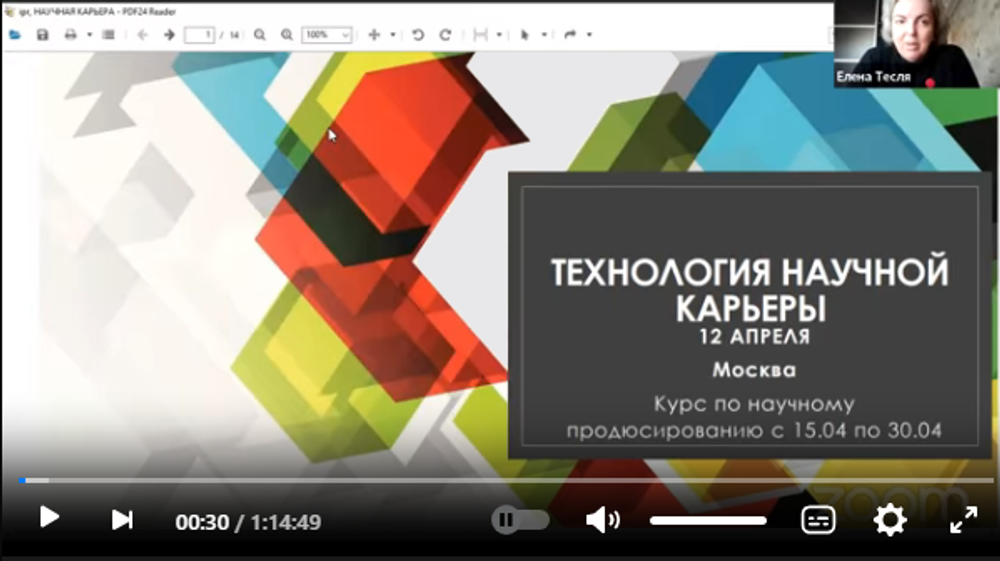Select the page number input field
The image size is (1000, 561).
(x=199, y=34)
